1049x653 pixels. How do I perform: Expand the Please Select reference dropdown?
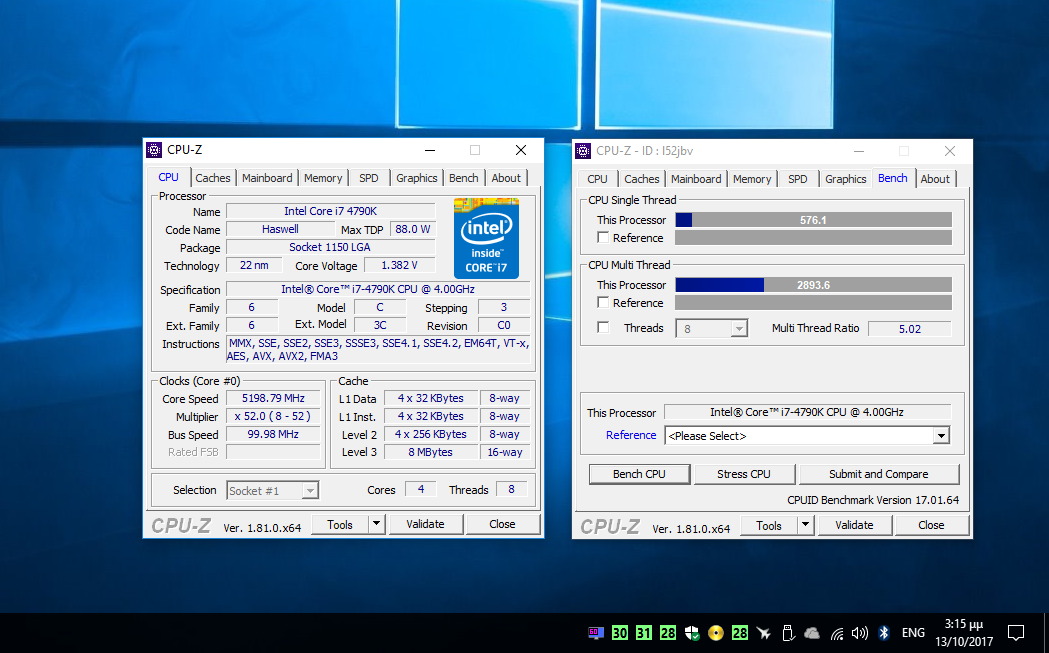point(941,436)
